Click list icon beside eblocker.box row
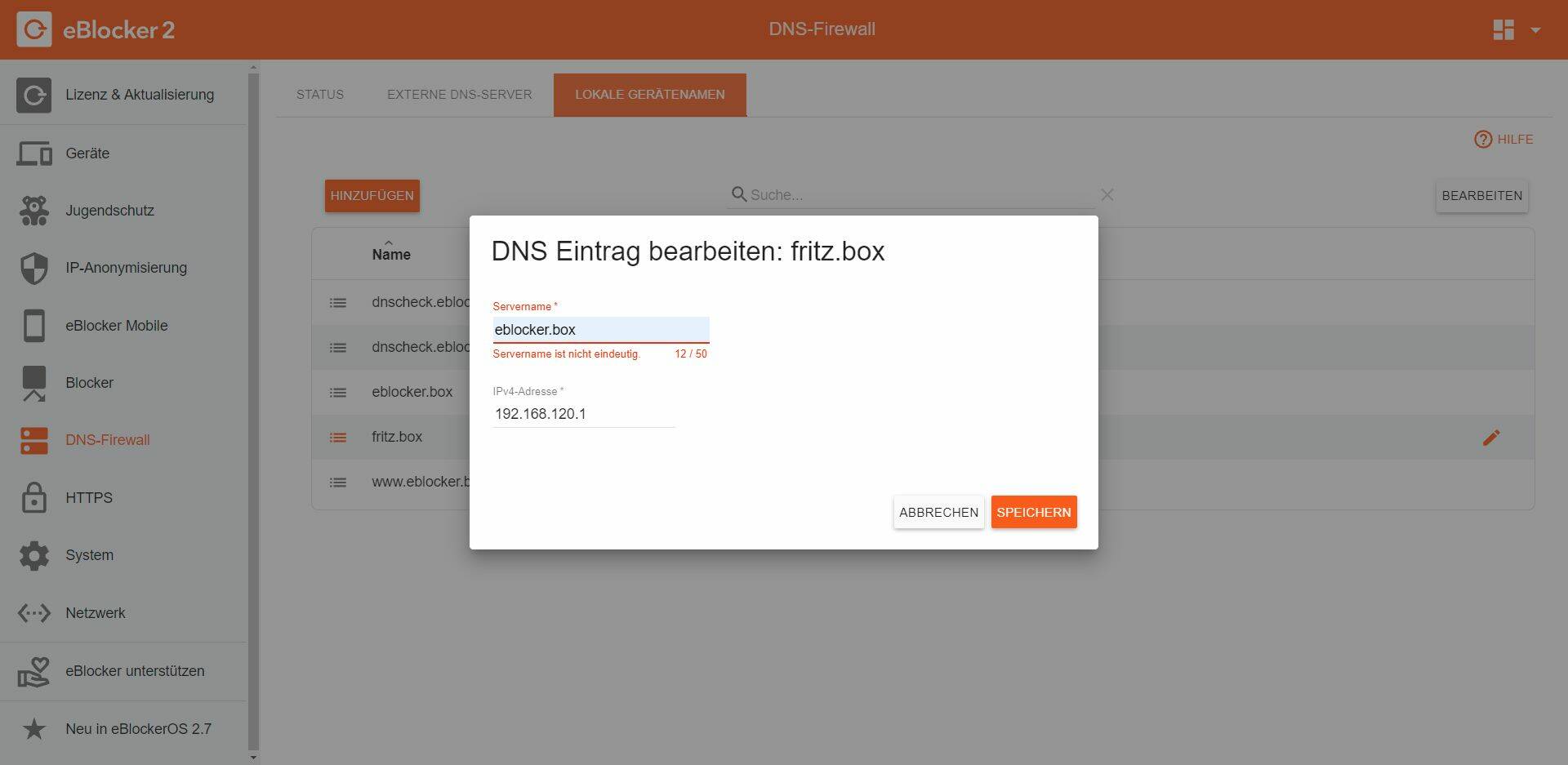 (338, 393)
